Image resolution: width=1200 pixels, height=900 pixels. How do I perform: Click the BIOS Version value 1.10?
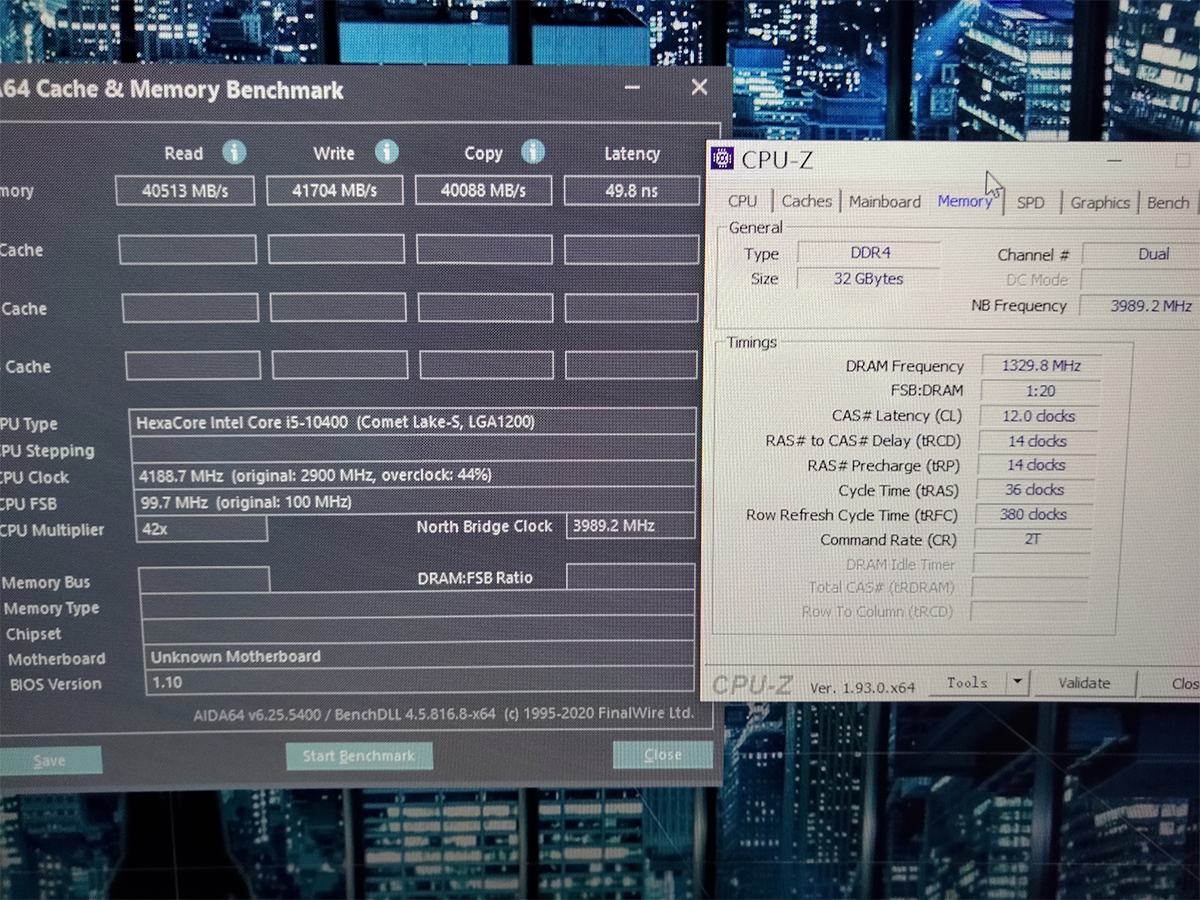tap(419, 683)
